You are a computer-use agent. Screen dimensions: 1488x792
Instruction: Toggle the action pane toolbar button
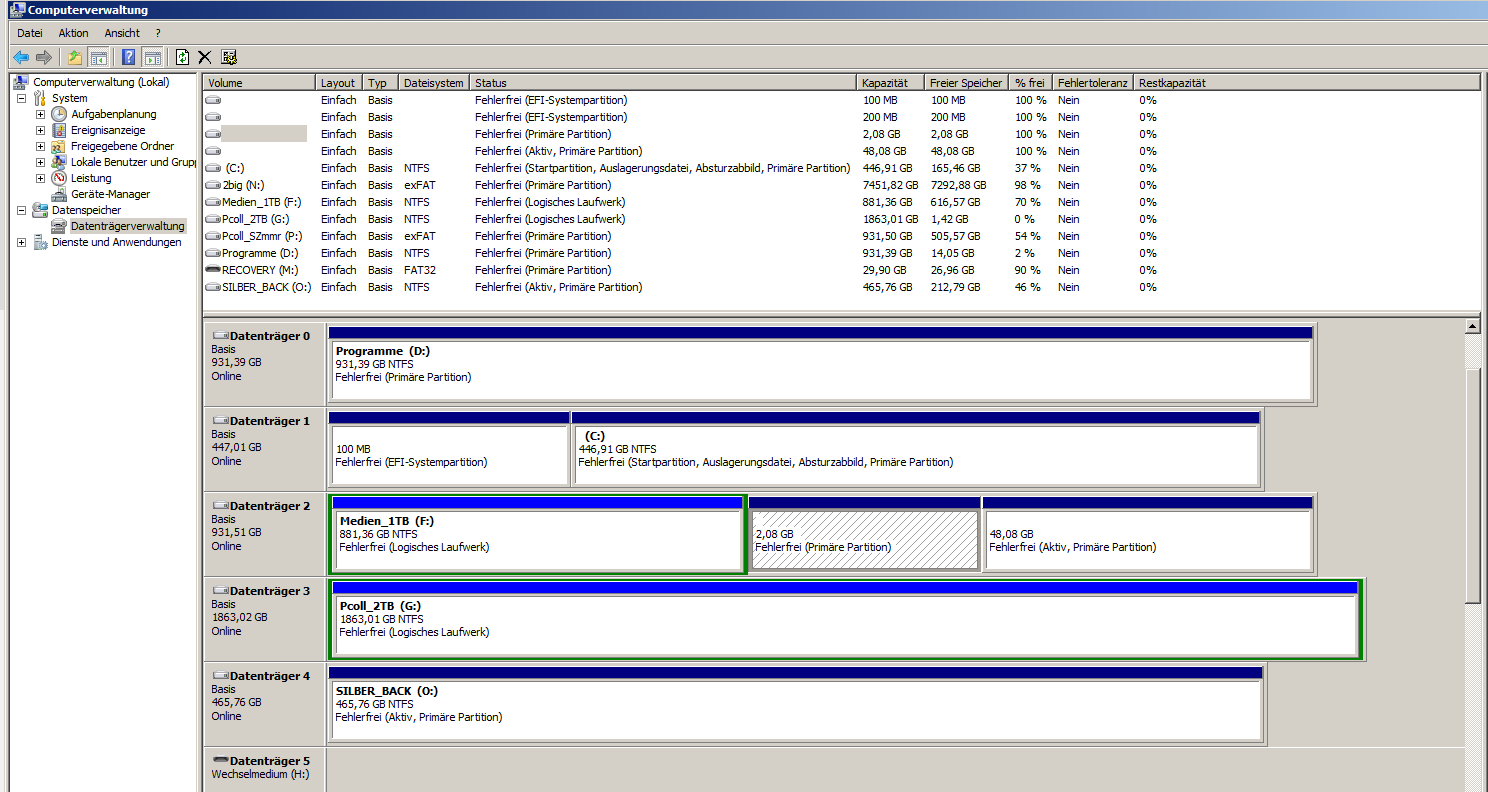pyautogui.click(x=152, y=57)
